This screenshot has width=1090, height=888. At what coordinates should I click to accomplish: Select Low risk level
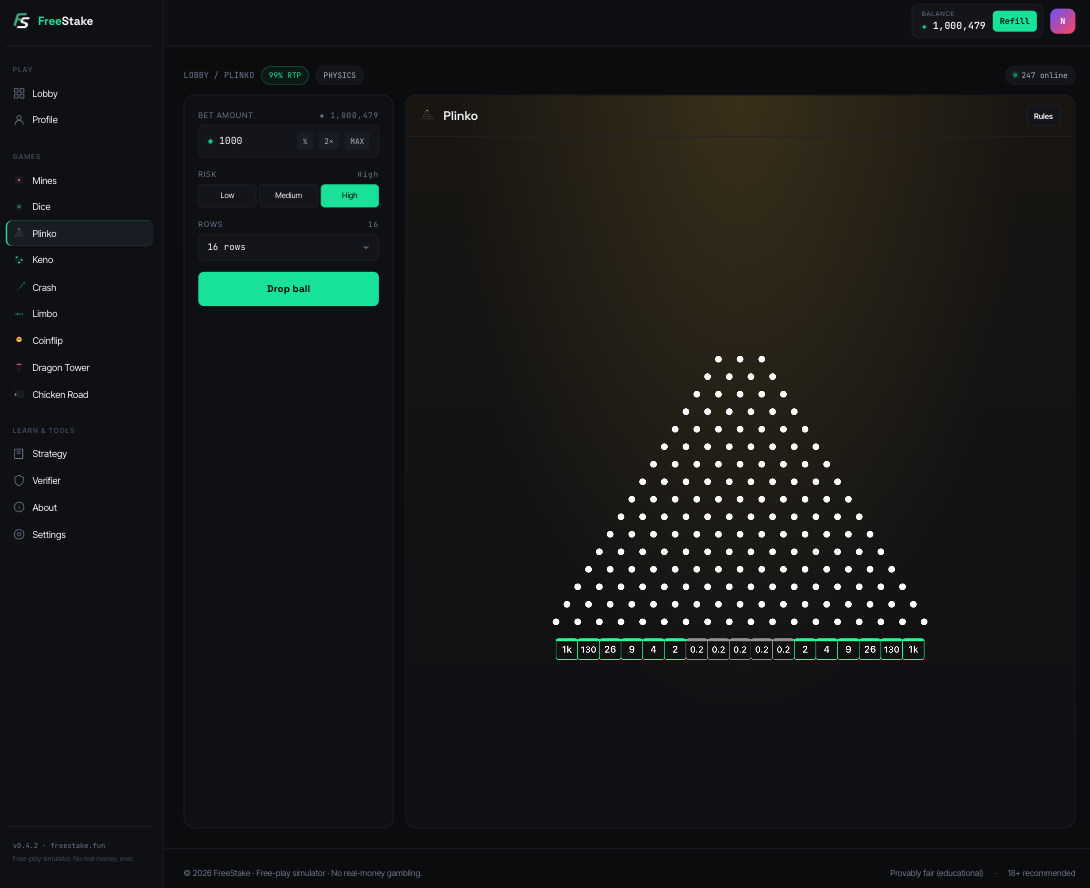(x=227, y=195)
